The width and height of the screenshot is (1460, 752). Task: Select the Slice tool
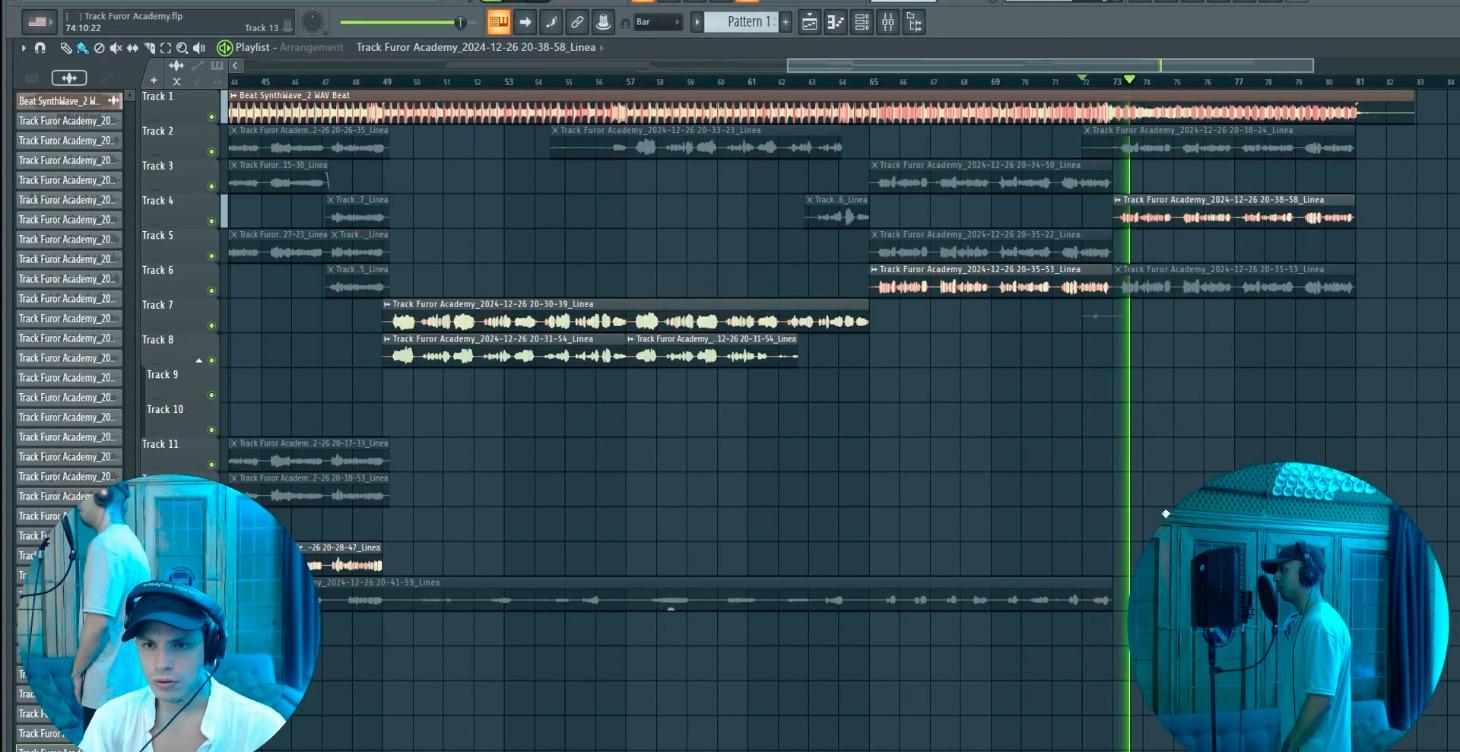tap(150, 48)
